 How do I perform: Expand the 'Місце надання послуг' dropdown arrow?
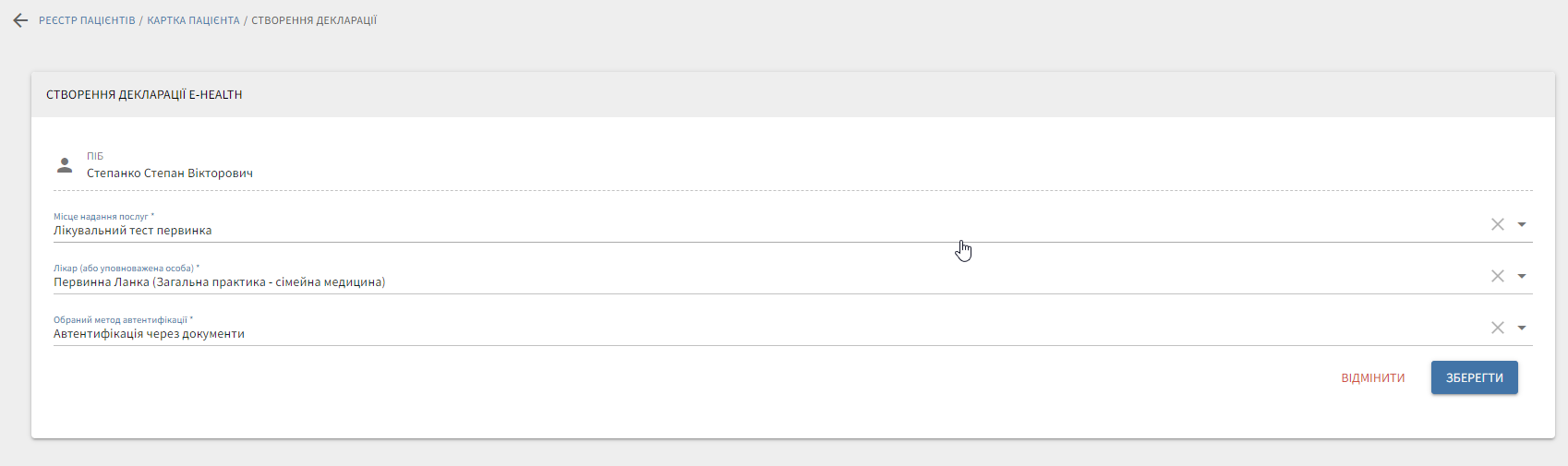coord(1522,224)
